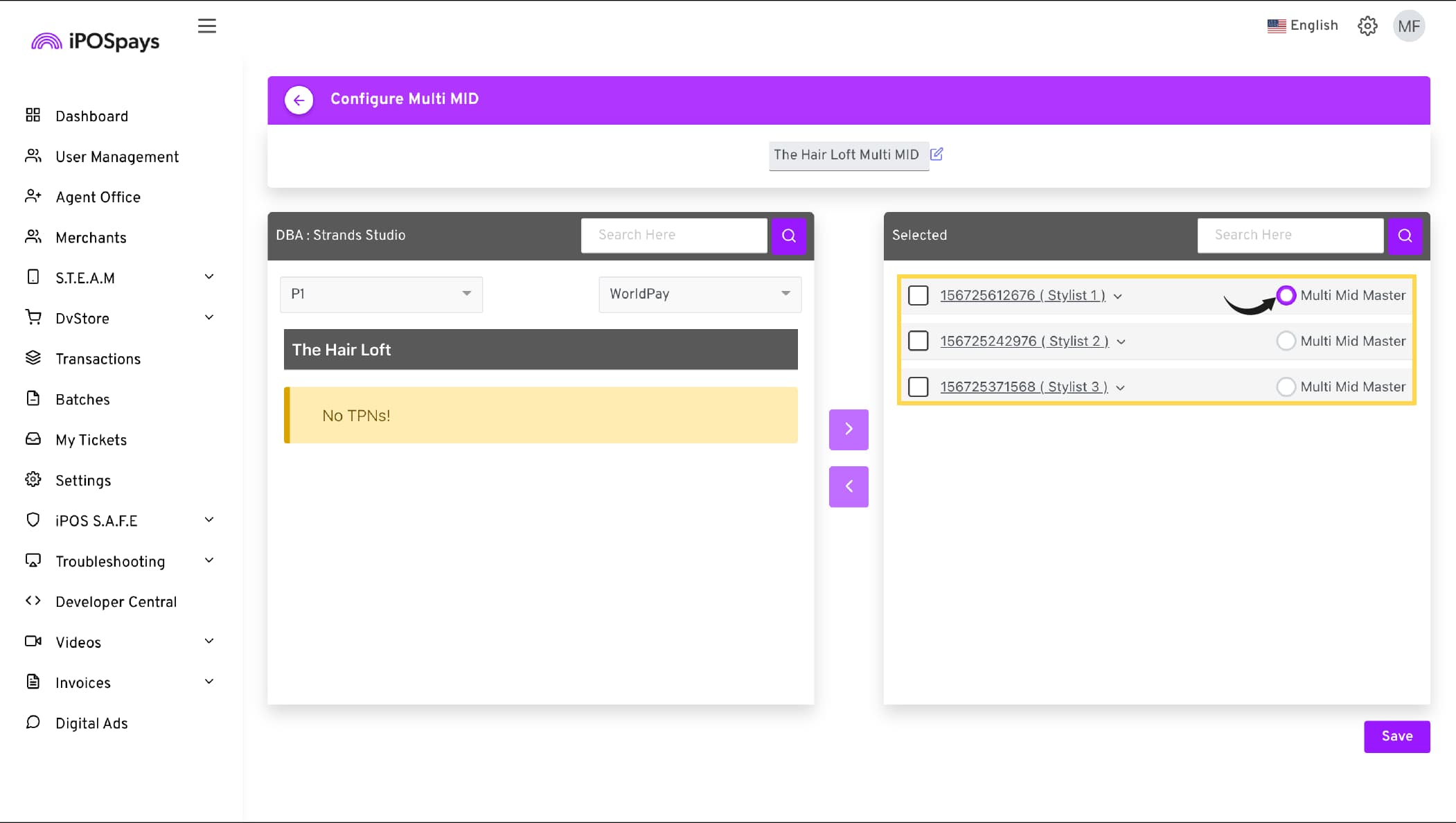Click search icon in the Selected panel
Screen dimensions: 1456x823
coord(1404,236)
